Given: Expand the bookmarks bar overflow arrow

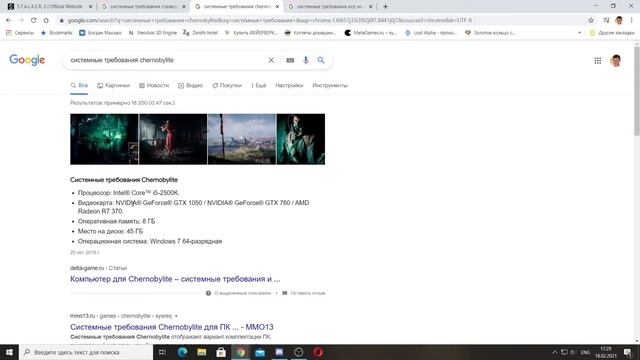Looking at the screenshot, I should [x=579, y=33].
